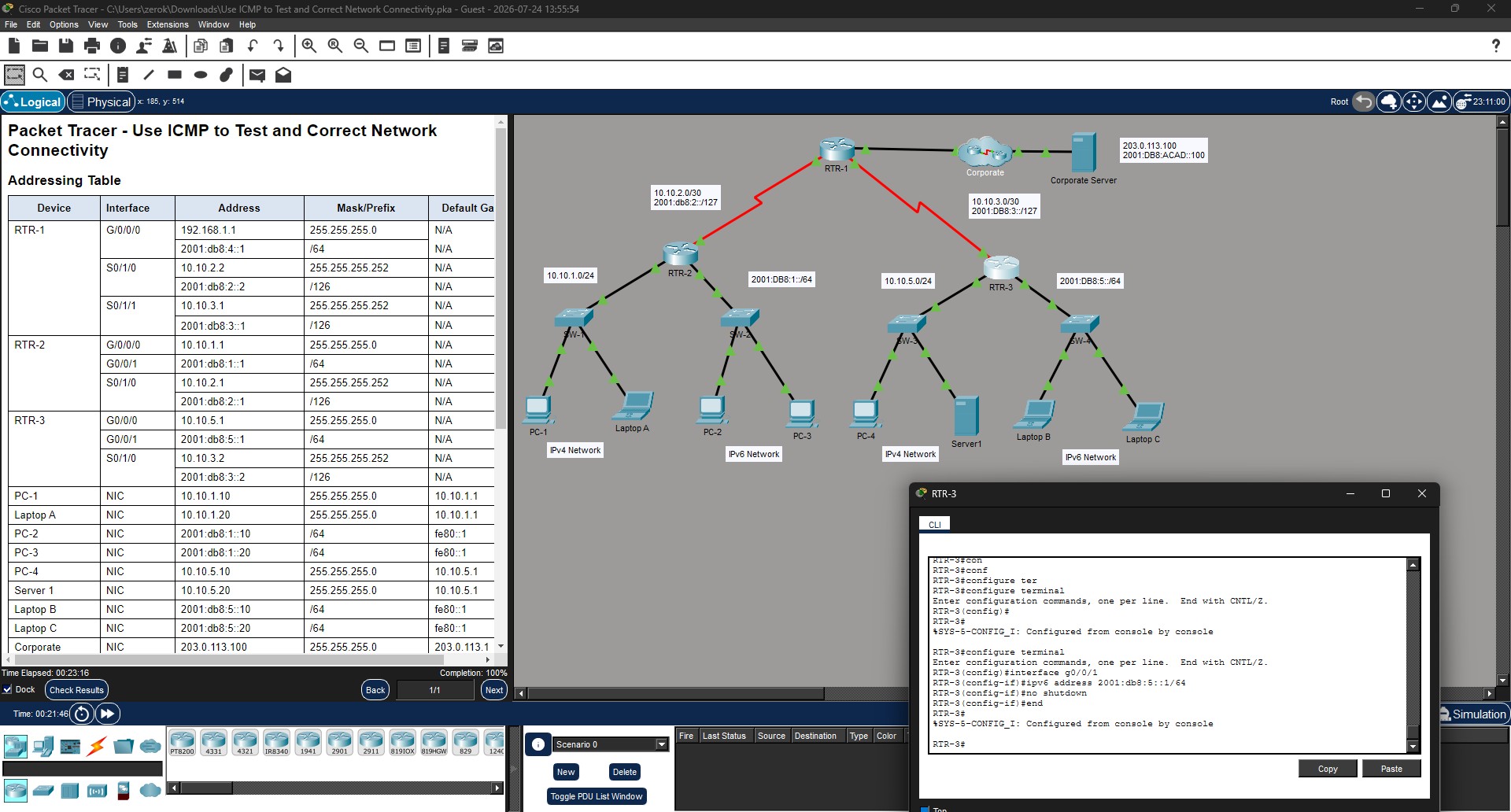Open the Edit menu
Image resolution: width=1511 pixels, height=812 pixels.
33,24
